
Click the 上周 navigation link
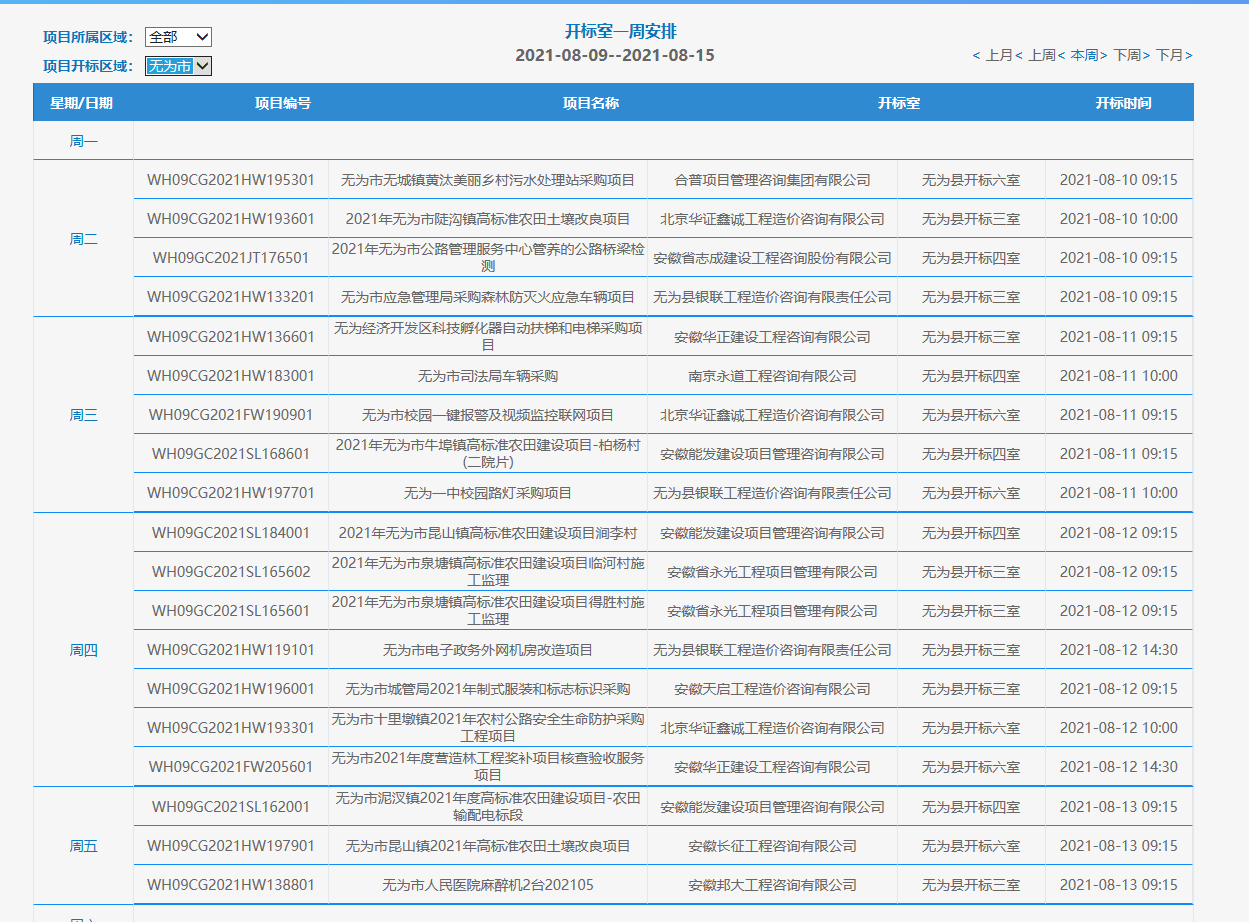(x=1041, y=55)
